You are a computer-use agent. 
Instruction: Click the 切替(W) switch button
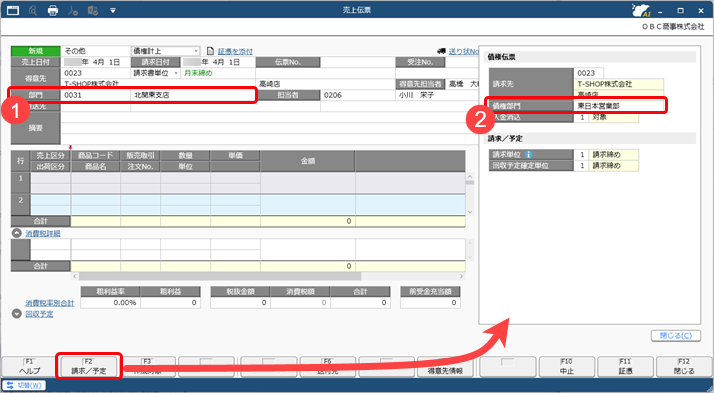(x=24, y=385)
